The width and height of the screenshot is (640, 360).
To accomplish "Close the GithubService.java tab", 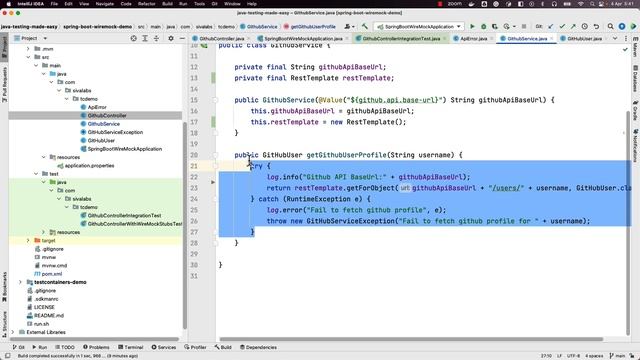I will pos(551,38).
